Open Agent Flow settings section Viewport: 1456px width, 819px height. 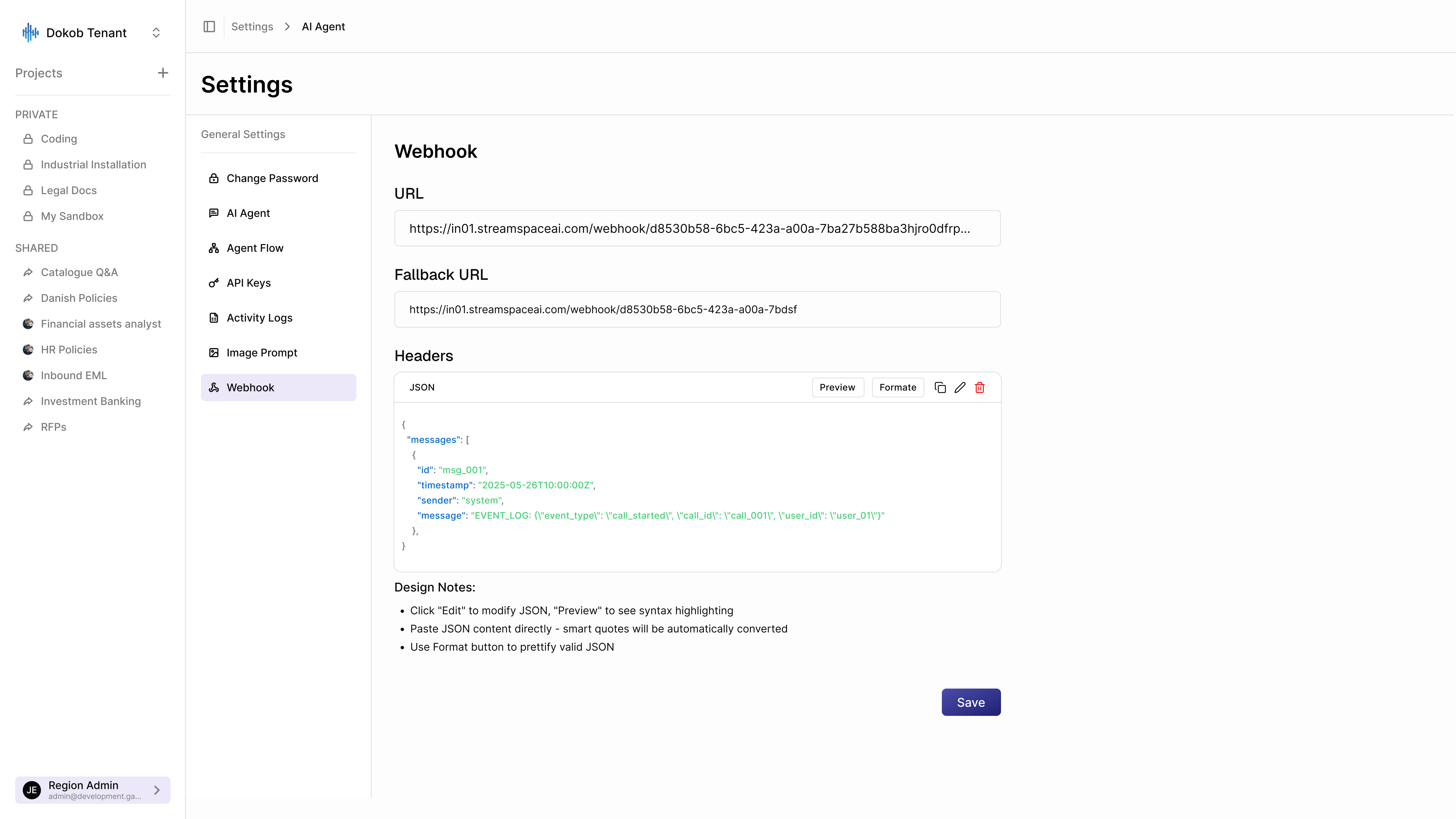click(279, 248)
